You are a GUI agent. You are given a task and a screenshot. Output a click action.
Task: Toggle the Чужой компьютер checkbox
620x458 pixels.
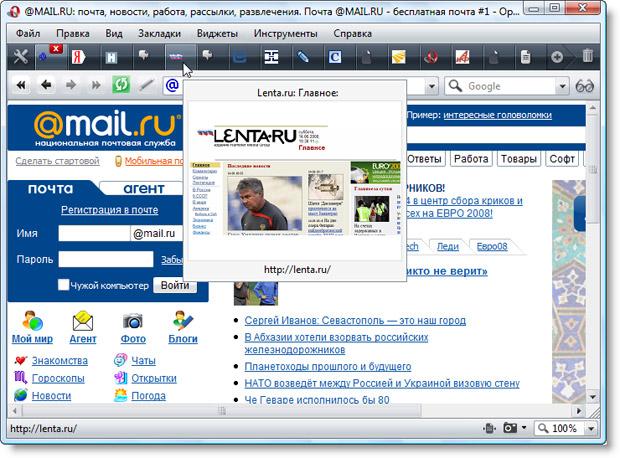pyautogui.click(x=63, y=285)
